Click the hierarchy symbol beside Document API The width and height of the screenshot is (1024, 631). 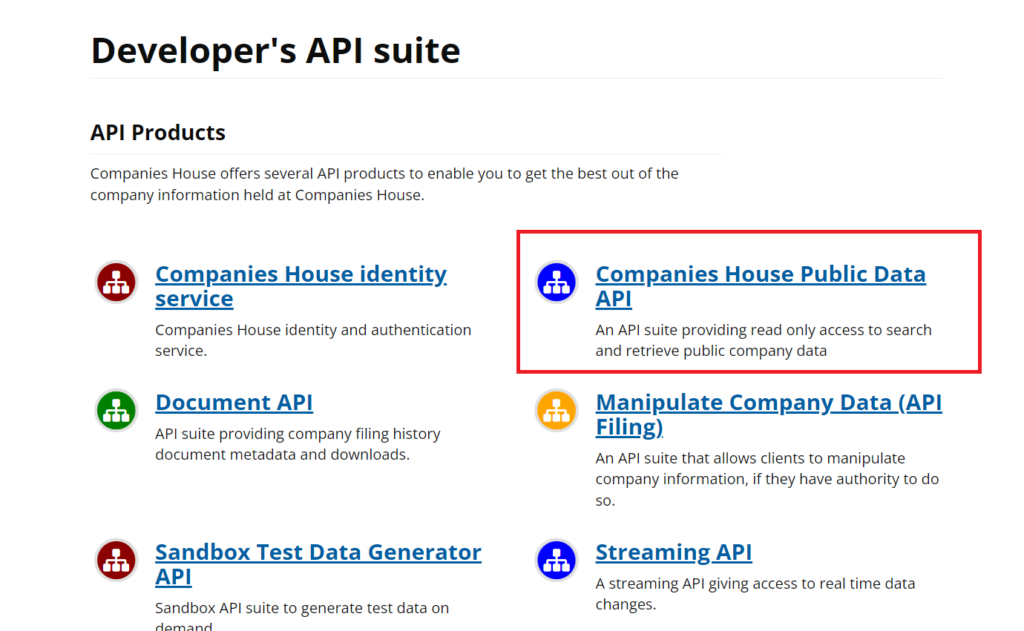116,410
